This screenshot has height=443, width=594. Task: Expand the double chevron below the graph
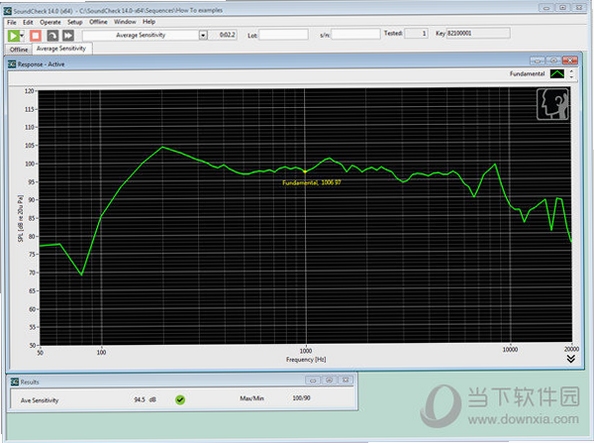[571, 358]
